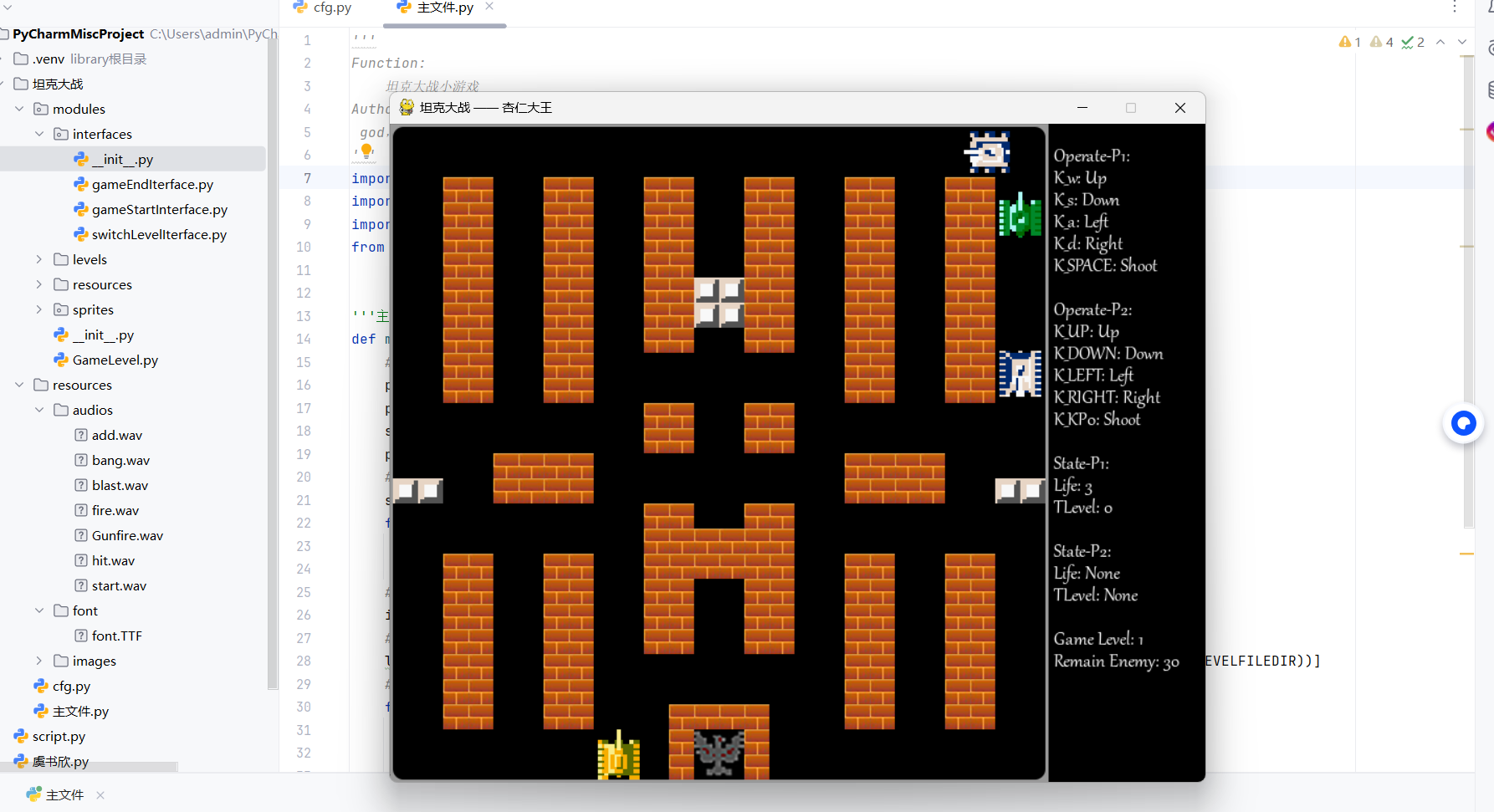Click pygame icon in game title bar

(407, 107)
